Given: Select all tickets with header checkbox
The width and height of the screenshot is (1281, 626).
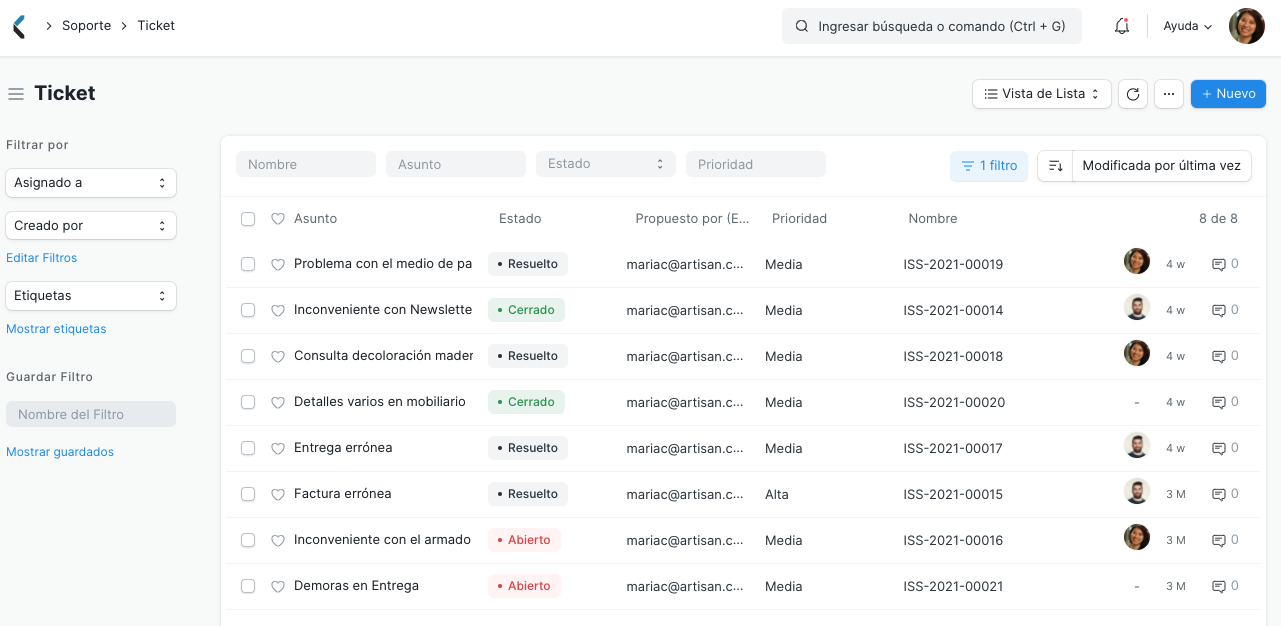Looking at the screenshot, I should [248, 219].
